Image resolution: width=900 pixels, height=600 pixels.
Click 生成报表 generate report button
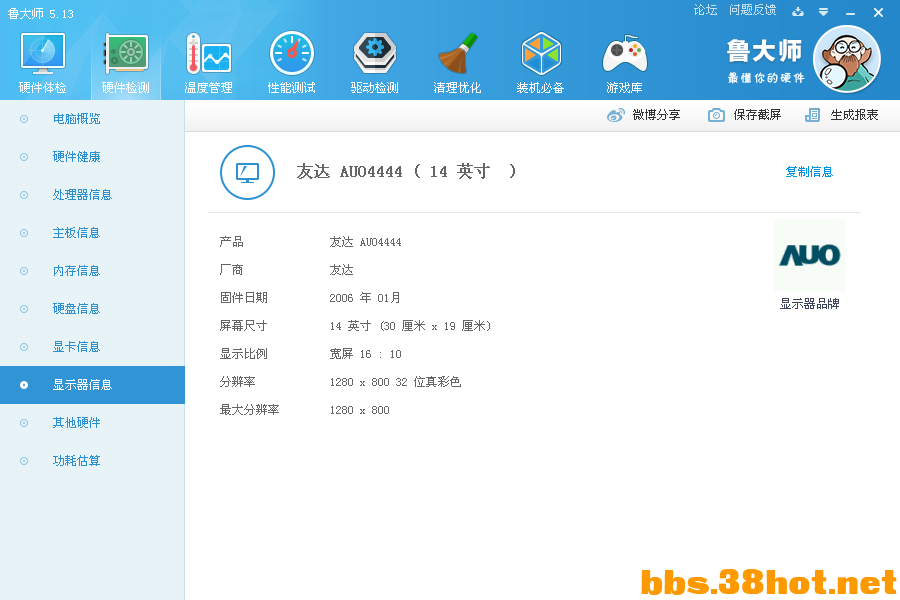click(841, 115)
